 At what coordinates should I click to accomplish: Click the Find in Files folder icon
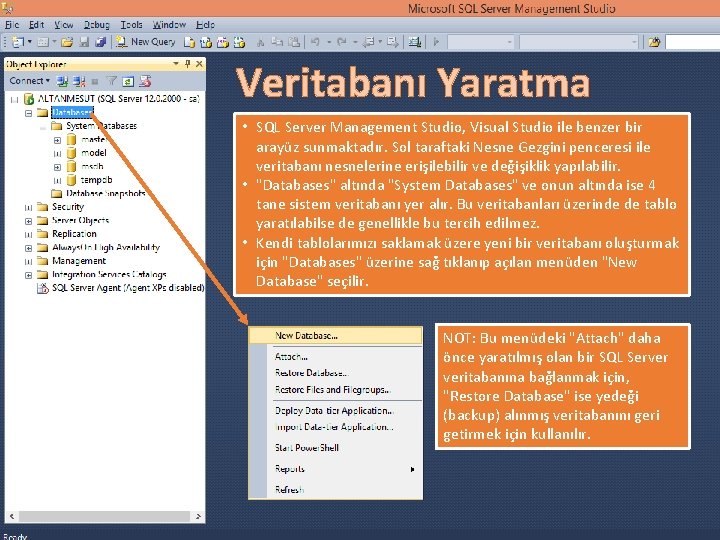point(654,42)
